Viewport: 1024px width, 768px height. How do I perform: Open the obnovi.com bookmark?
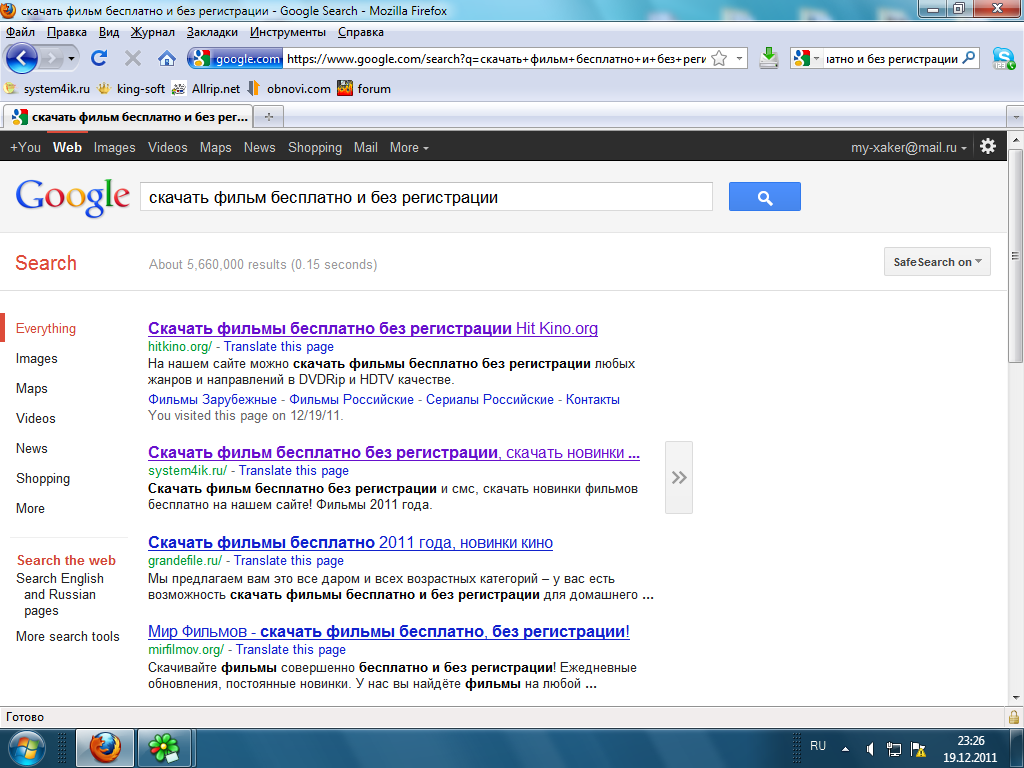tap(289, 89)
